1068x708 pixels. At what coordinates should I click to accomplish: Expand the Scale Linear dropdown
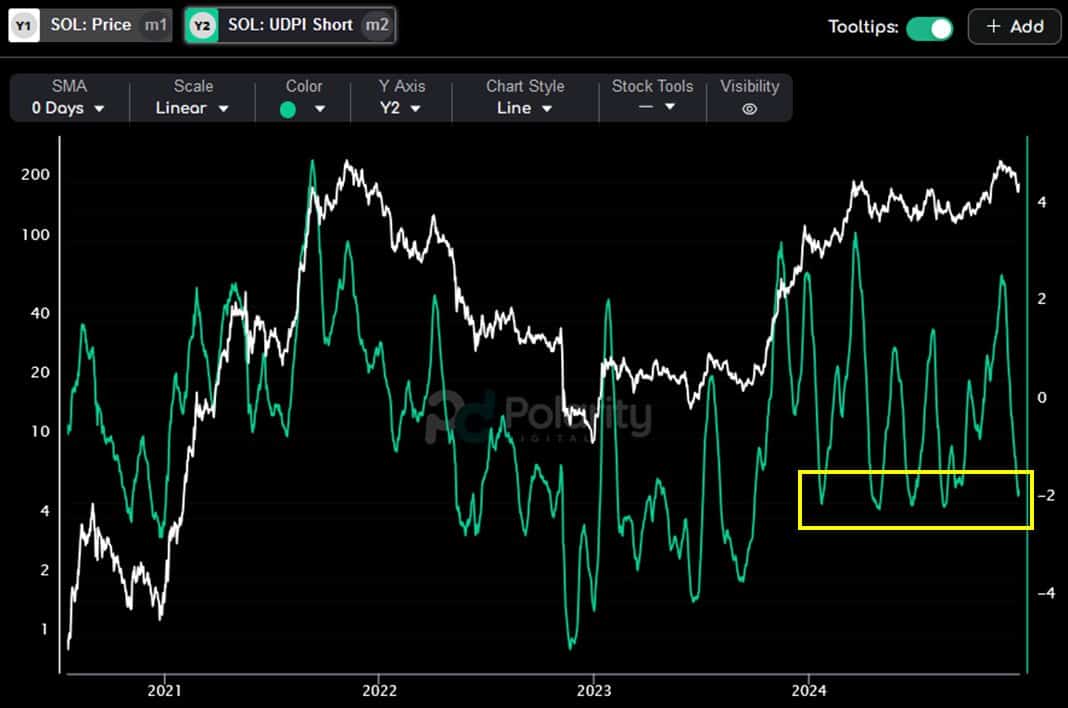192,108
